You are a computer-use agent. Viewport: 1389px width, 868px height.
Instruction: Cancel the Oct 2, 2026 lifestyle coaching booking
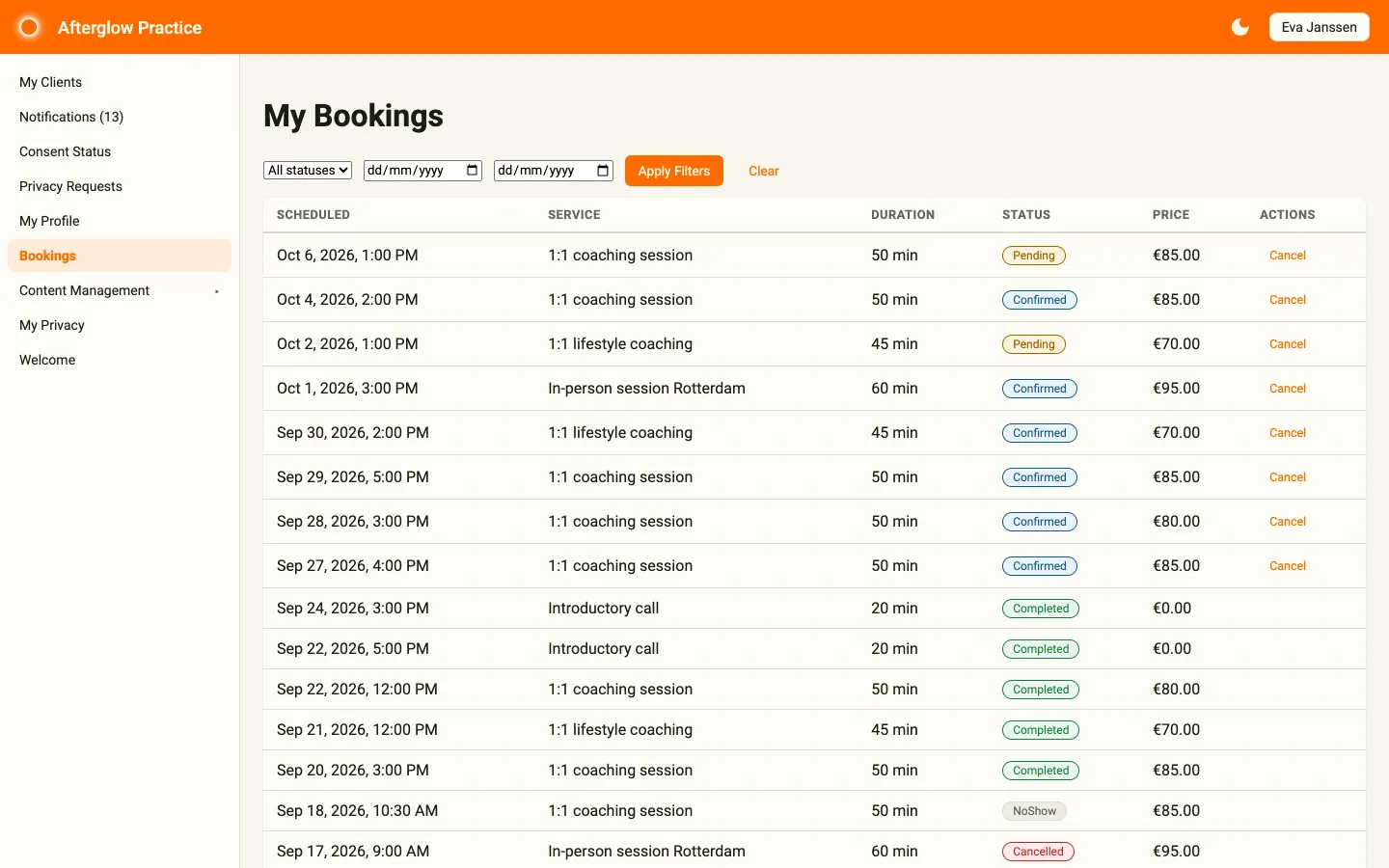pos(1288,344)
